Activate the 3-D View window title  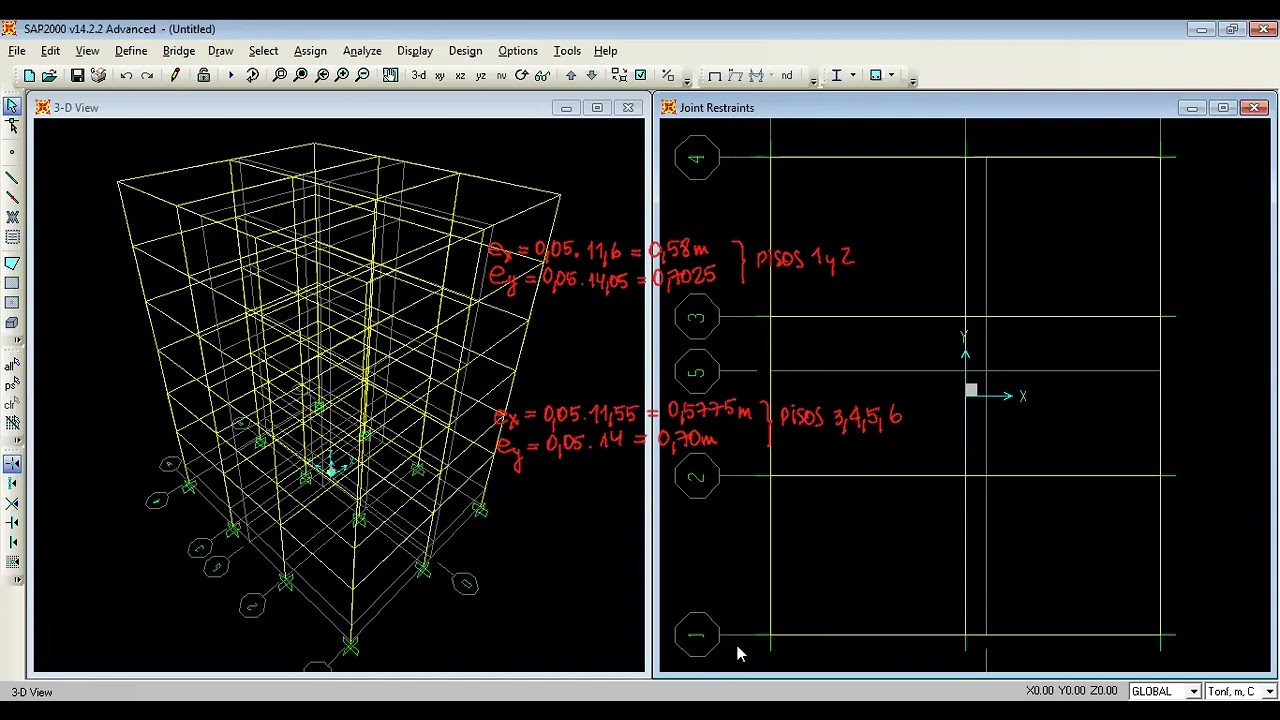click(76, 108)
